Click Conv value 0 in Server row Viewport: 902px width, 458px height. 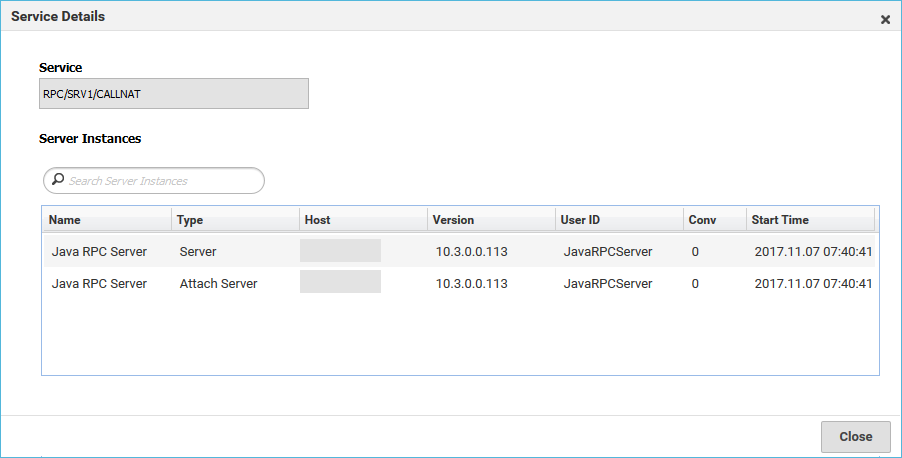[695, 251]
